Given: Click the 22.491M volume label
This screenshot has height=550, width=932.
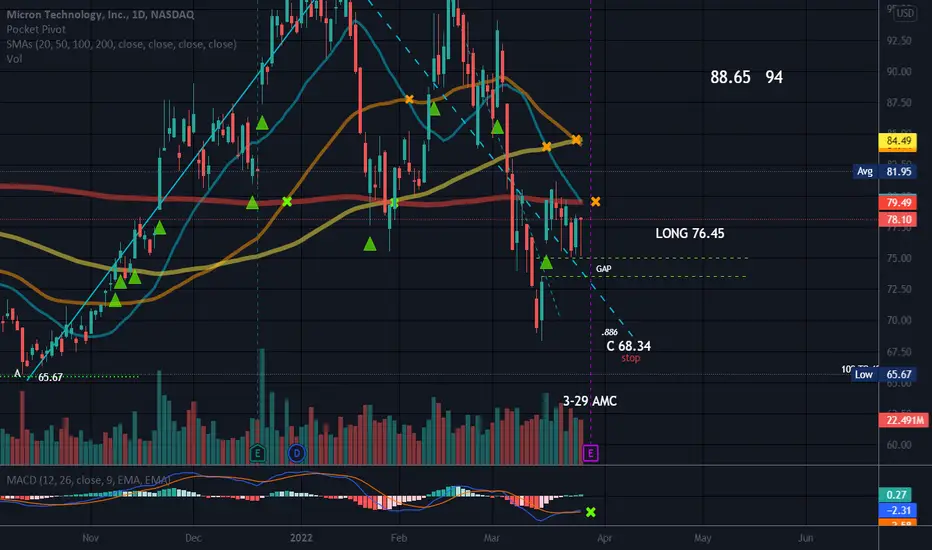Looking at the screenshot, I should pyautogui.click(x=903, y=420).
